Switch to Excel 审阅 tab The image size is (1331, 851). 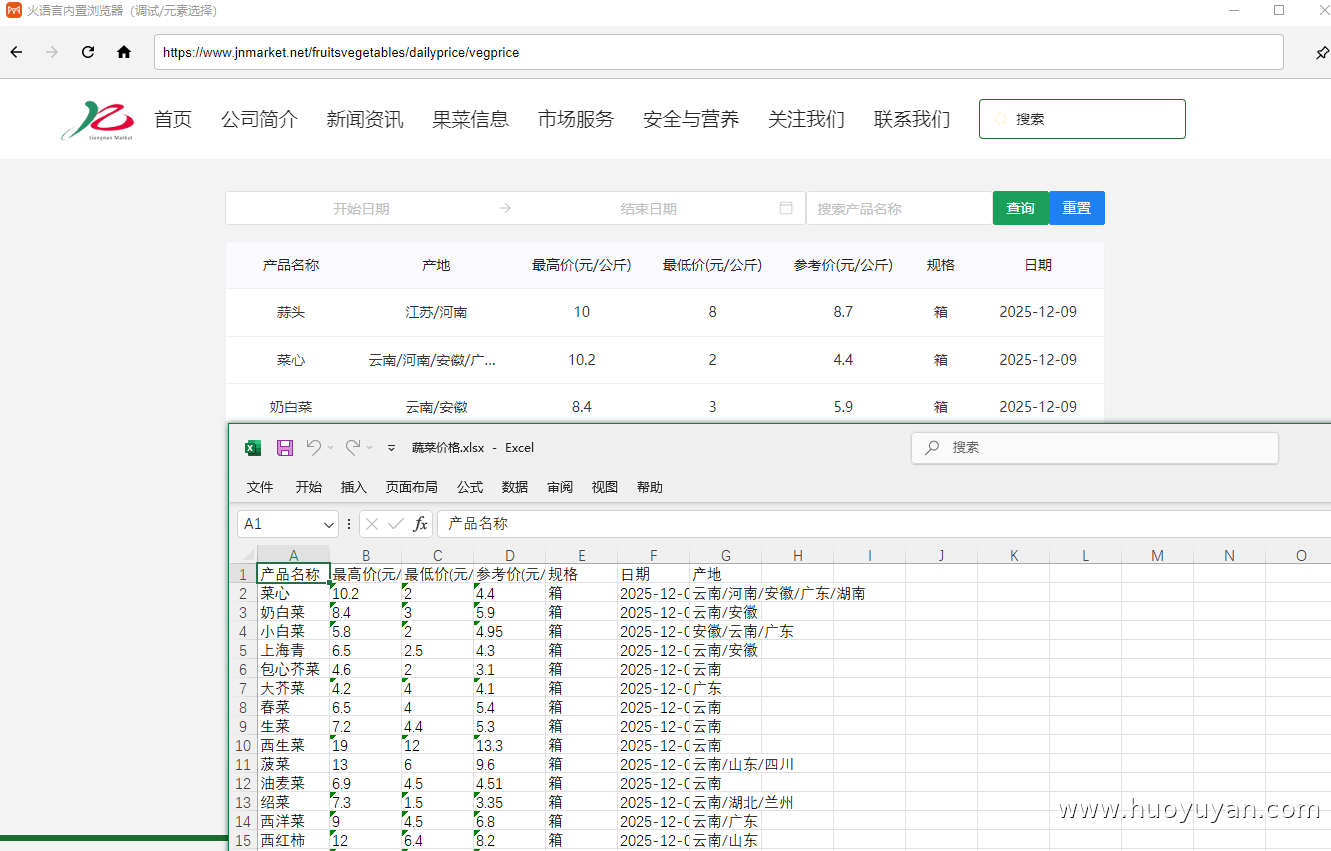coord(560,487)
